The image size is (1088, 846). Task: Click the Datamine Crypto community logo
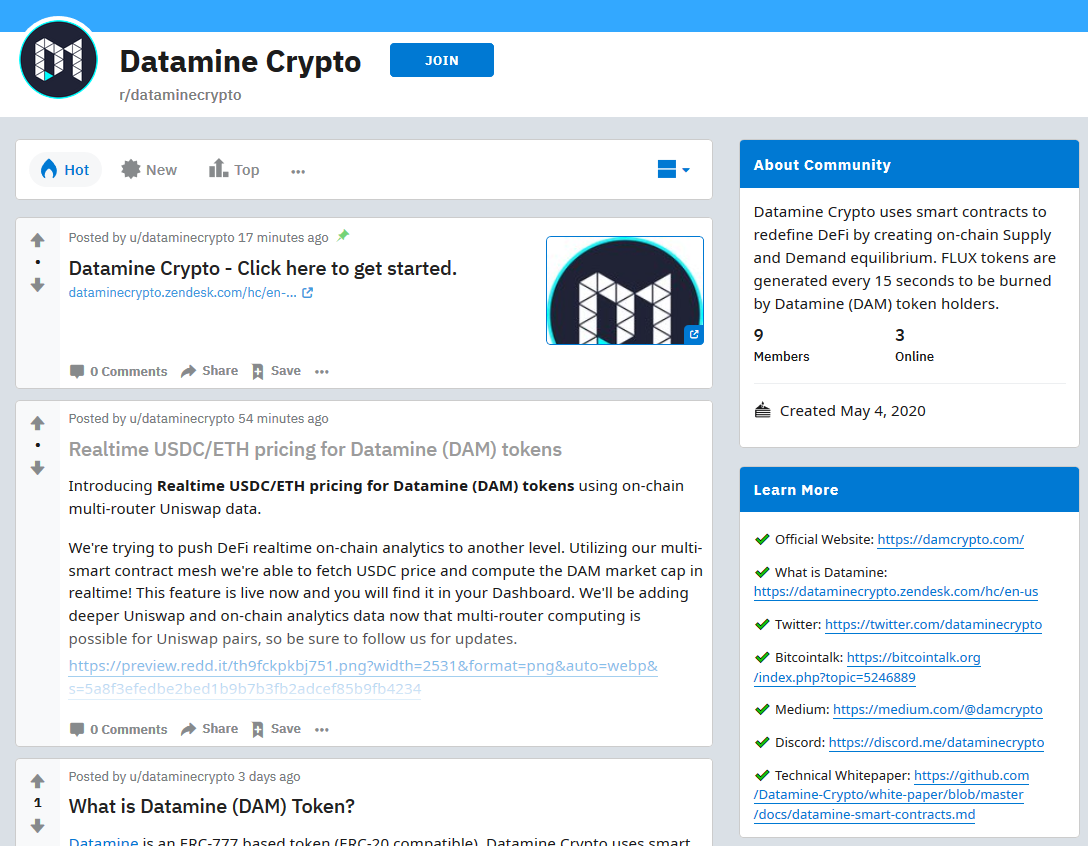pyautogui.click(x=58, y=59)
